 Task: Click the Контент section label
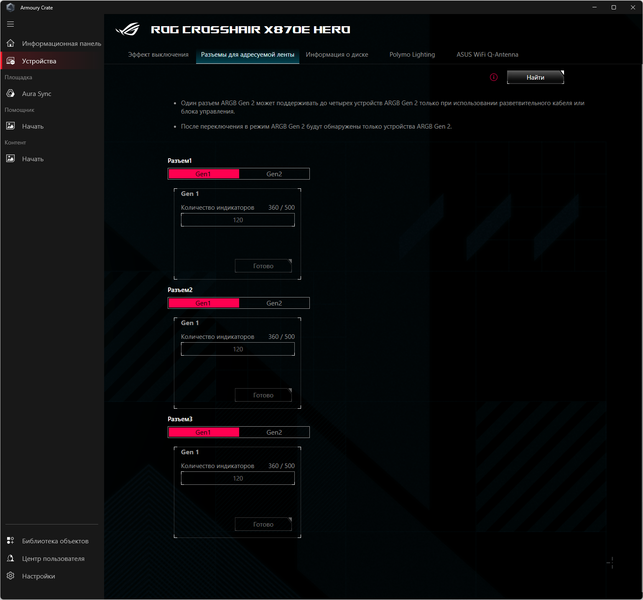[x=15, y=142]
